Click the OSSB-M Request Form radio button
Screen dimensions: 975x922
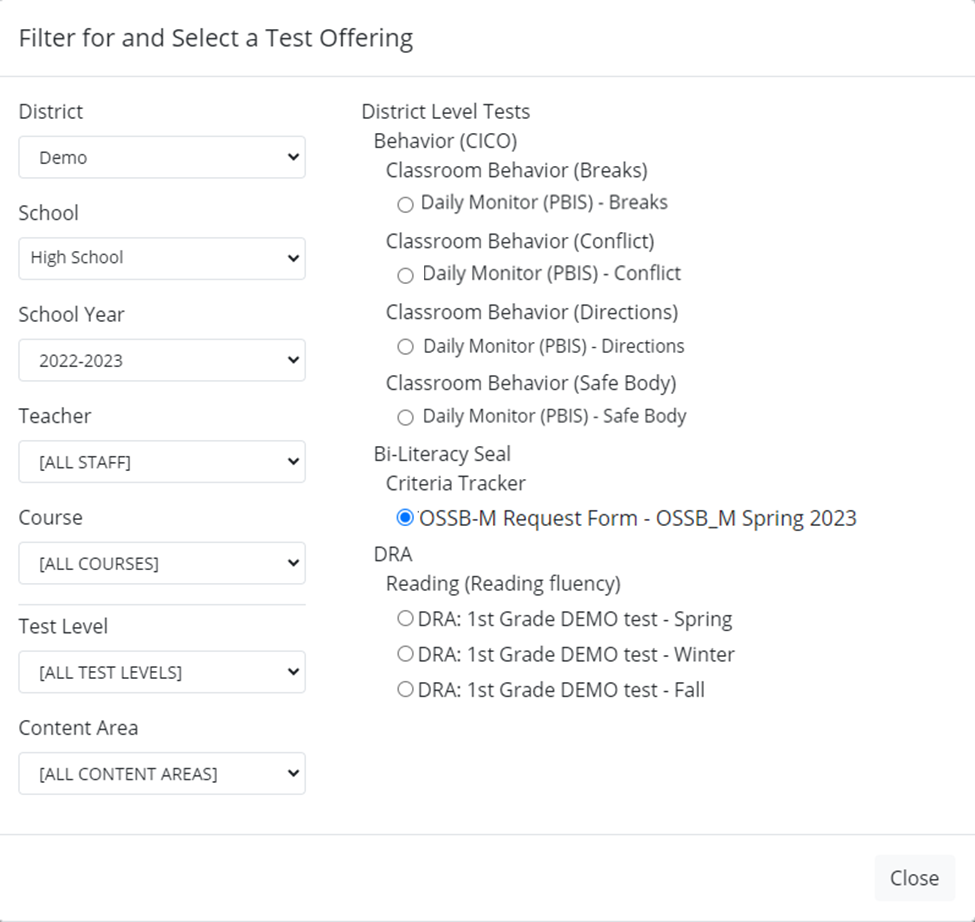(405, 518)
